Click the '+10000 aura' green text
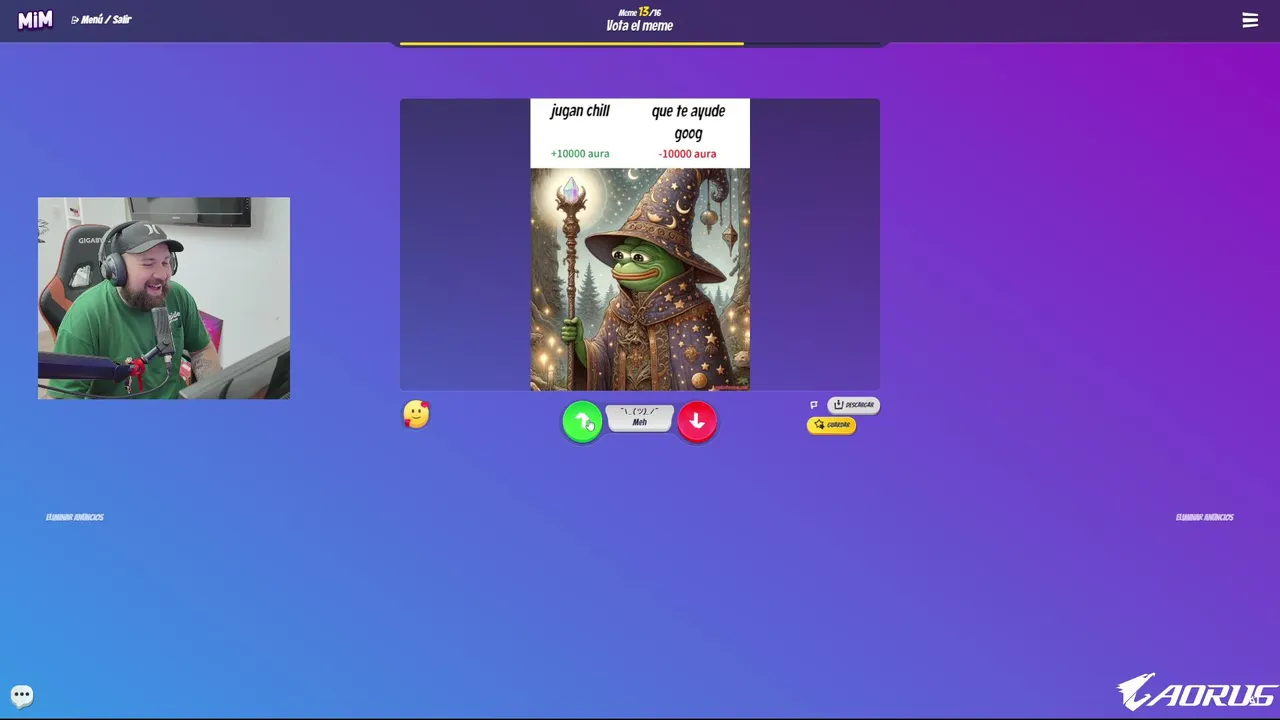The height and width of the screenshot is (720, 1280). [x=580, y=154]
